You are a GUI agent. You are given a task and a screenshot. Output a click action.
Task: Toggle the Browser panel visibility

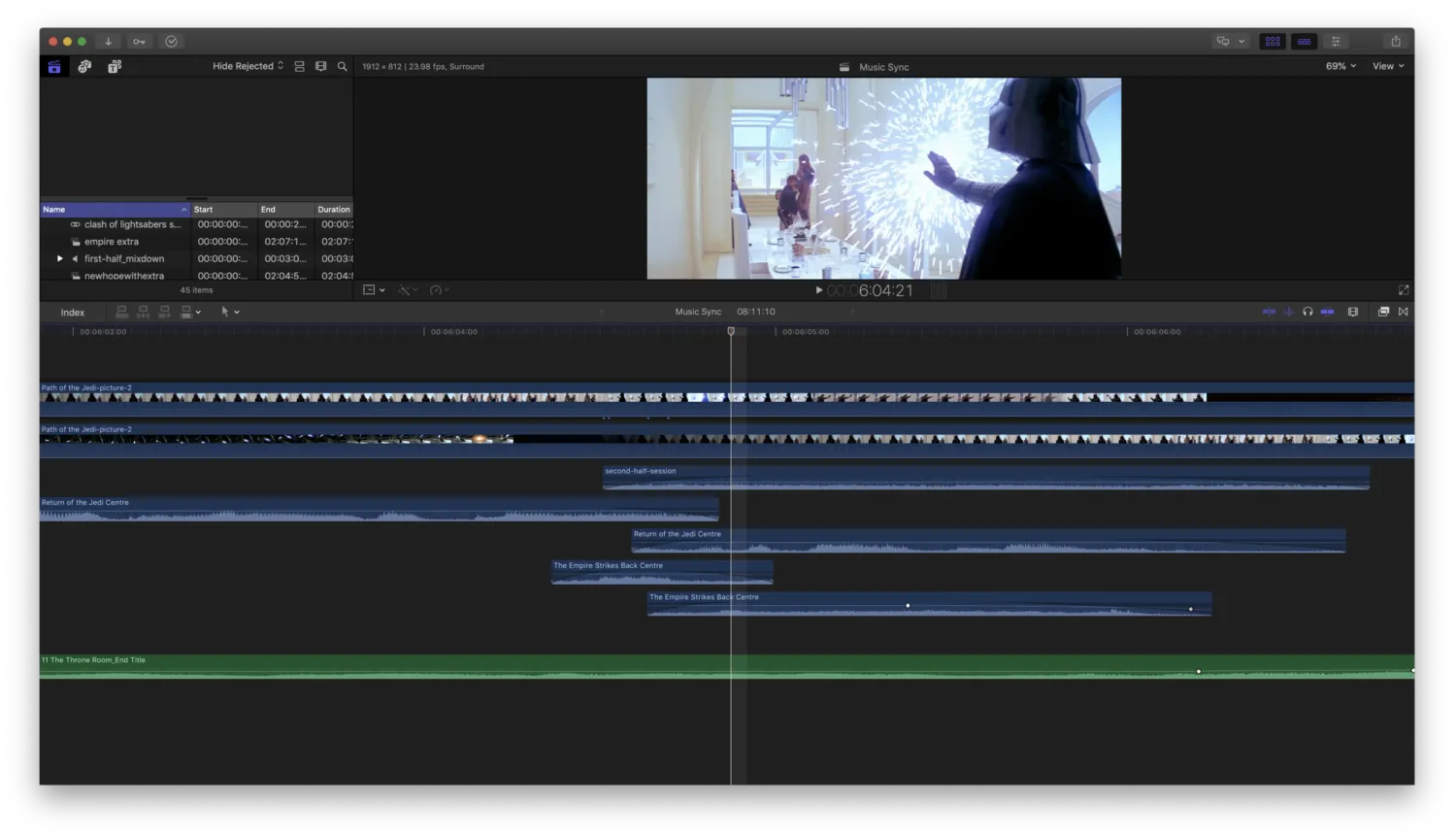click(1273, 42)
